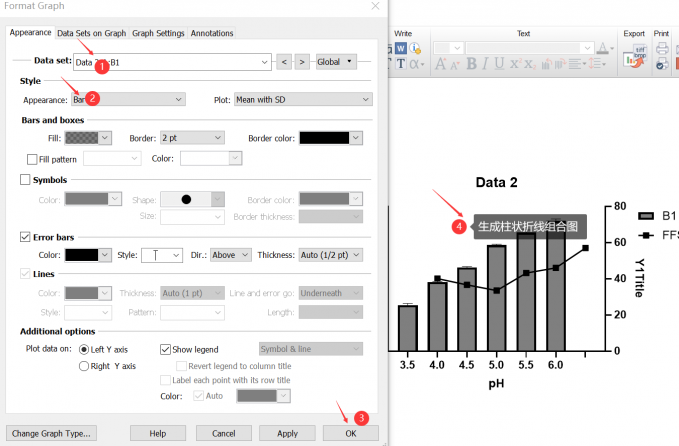This screenshot has width=679, height=446.
Task: Open the info note icon in Write group
Action: [415, 48]
